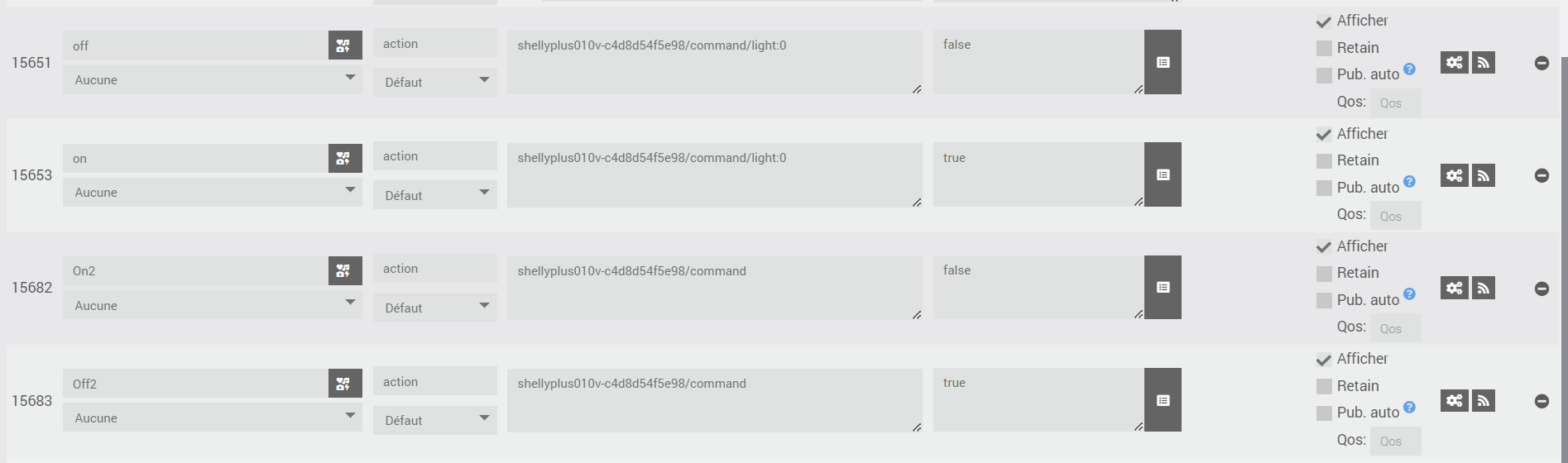This screenshot has height=463, width=1568.
Task: Open the configuration gears for command 15651
Action: 1454,63
